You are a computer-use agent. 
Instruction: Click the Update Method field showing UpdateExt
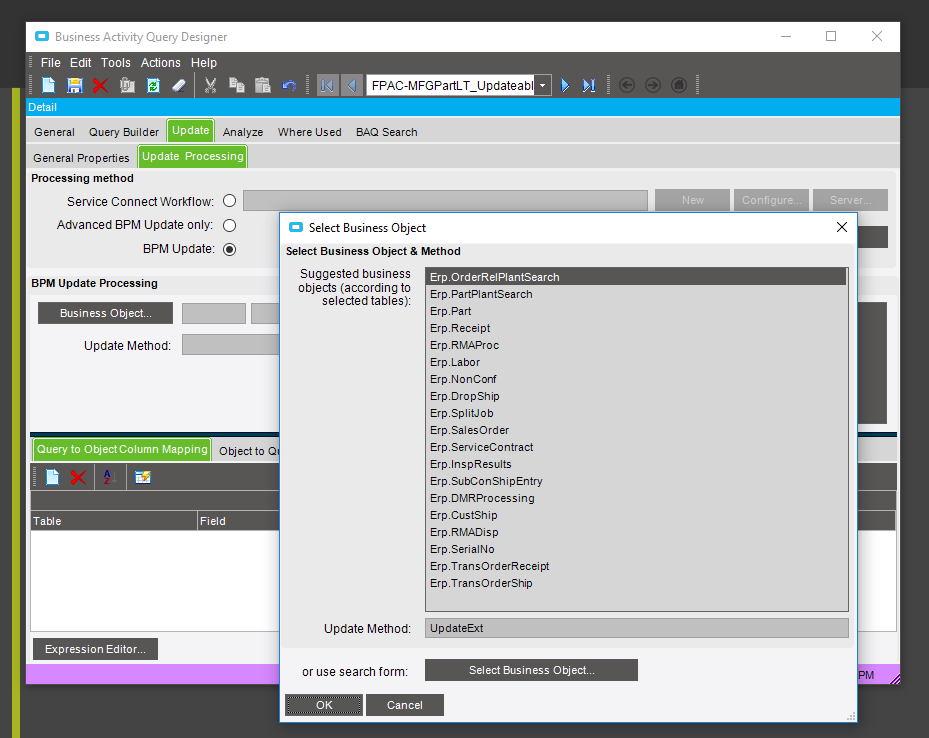pyautogui.click(x=636, y=628)
